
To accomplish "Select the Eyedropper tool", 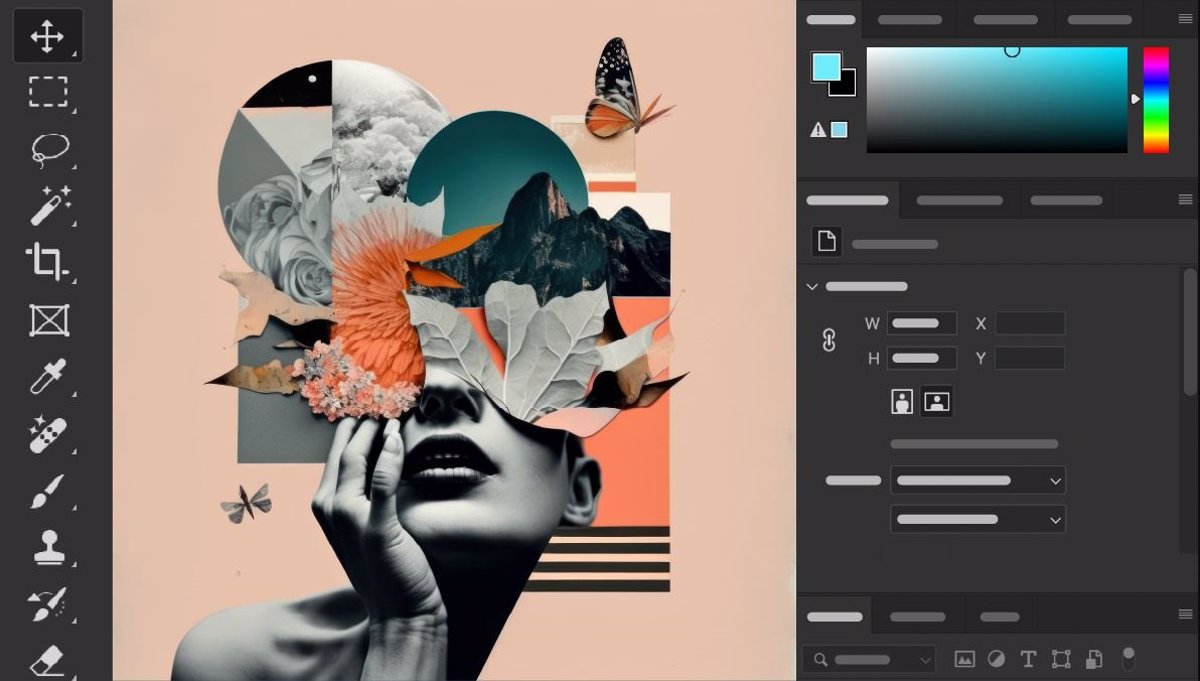I will [x=47, y=377].
